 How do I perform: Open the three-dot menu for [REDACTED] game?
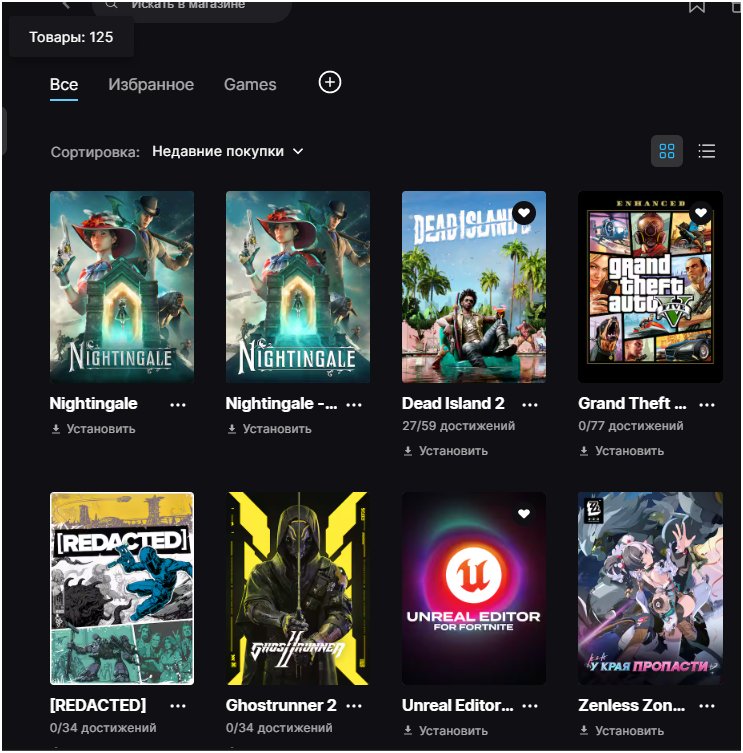[x=178, y=706]
